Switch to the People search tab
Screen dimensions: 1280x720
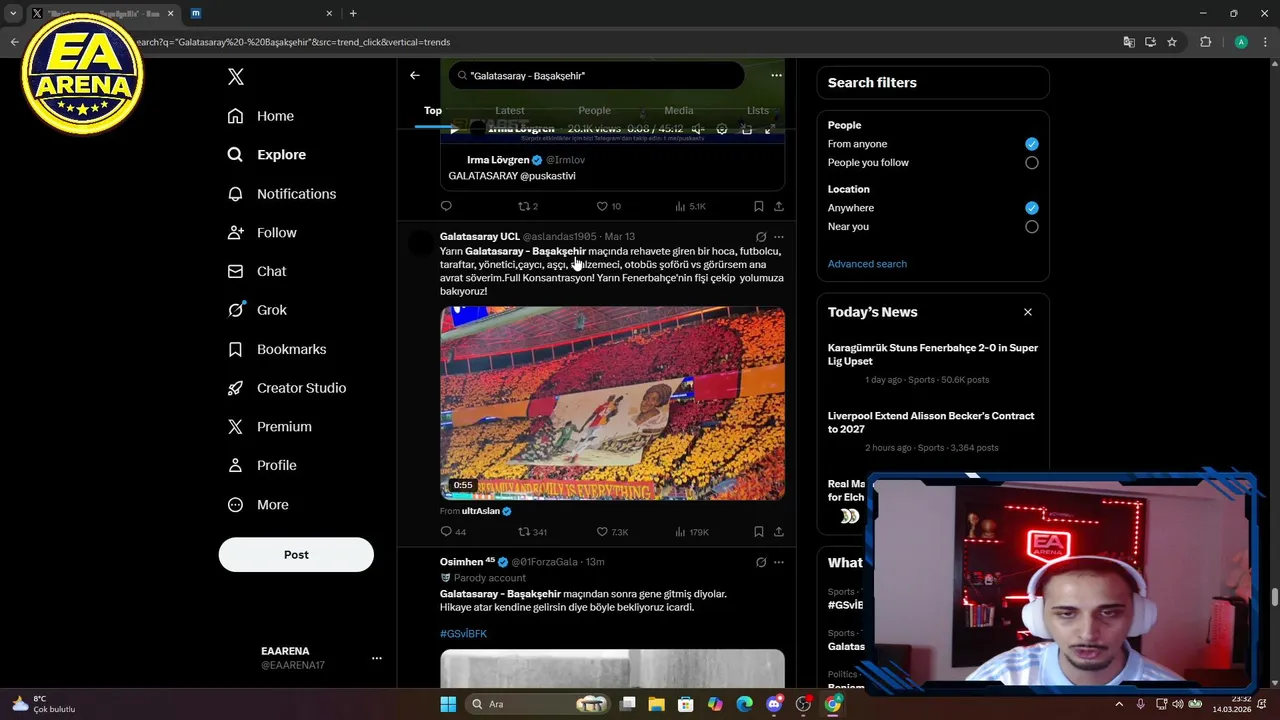coord(594,111)
